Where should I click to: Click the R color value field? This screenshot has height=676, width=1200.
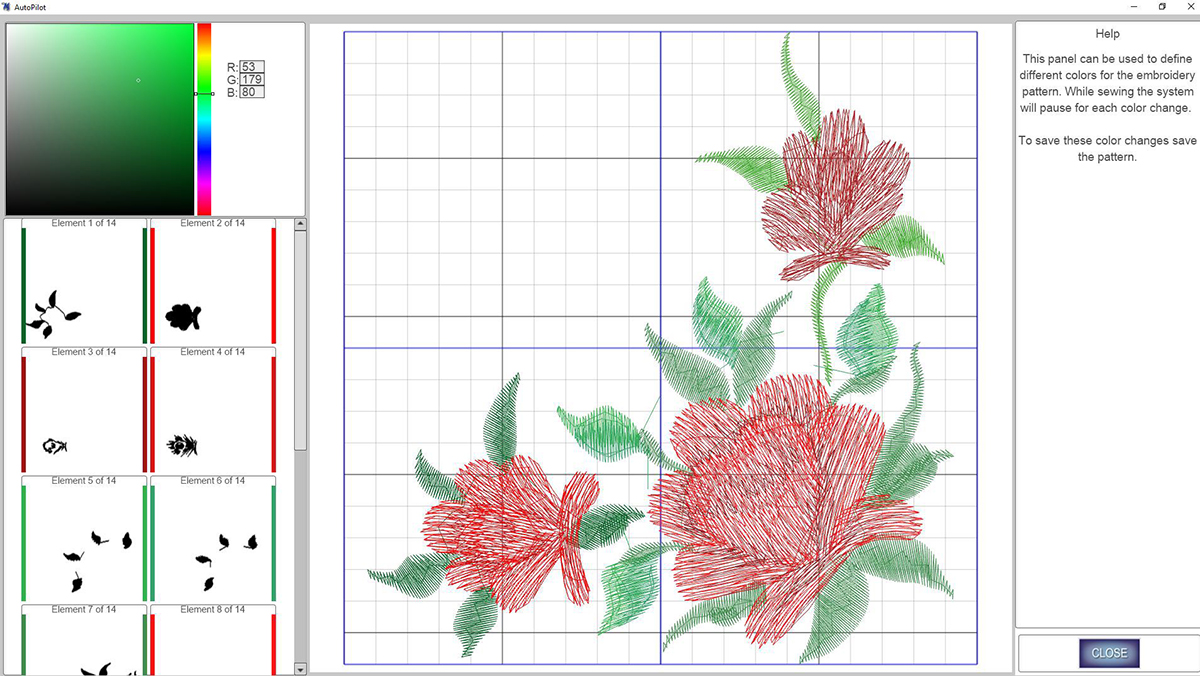pyautogui.click(x=251, y=67)
